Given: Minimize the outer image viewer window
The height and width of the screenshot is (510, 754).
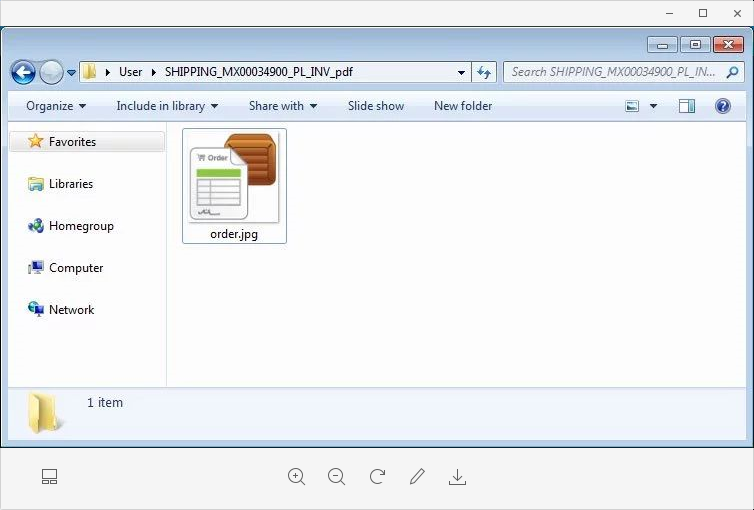Looking at the screenshot, I should click(669, 13).
